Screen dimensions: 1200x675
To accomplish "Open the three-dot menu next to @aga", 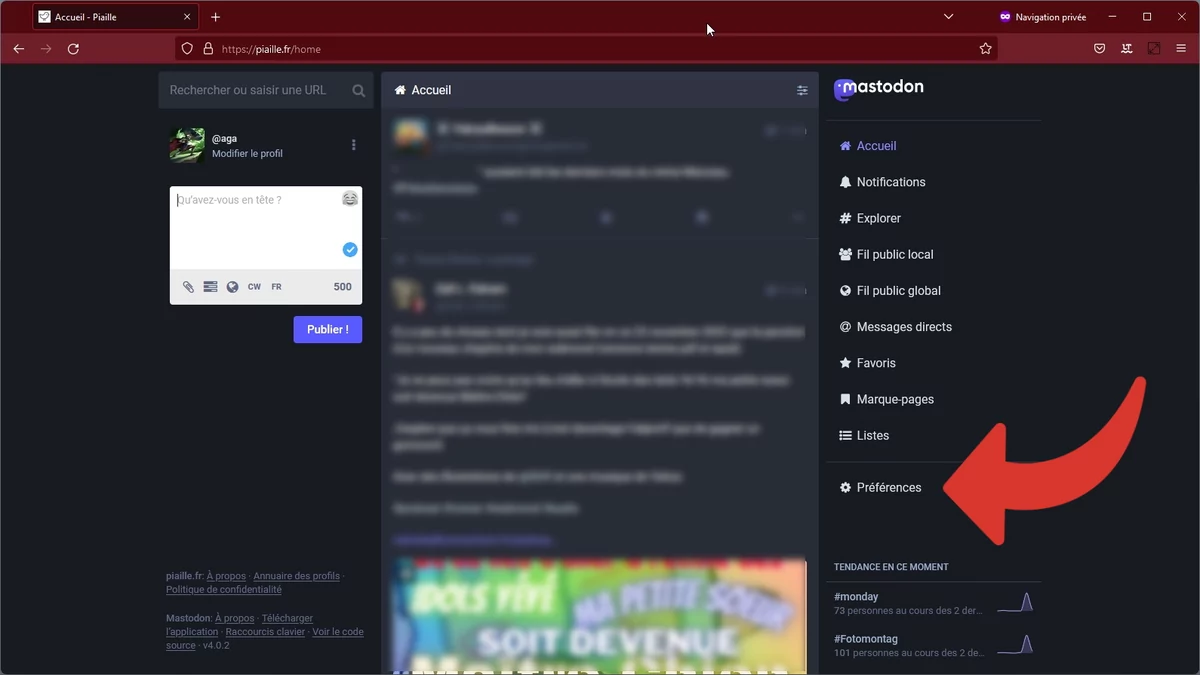I will point(353,145).
